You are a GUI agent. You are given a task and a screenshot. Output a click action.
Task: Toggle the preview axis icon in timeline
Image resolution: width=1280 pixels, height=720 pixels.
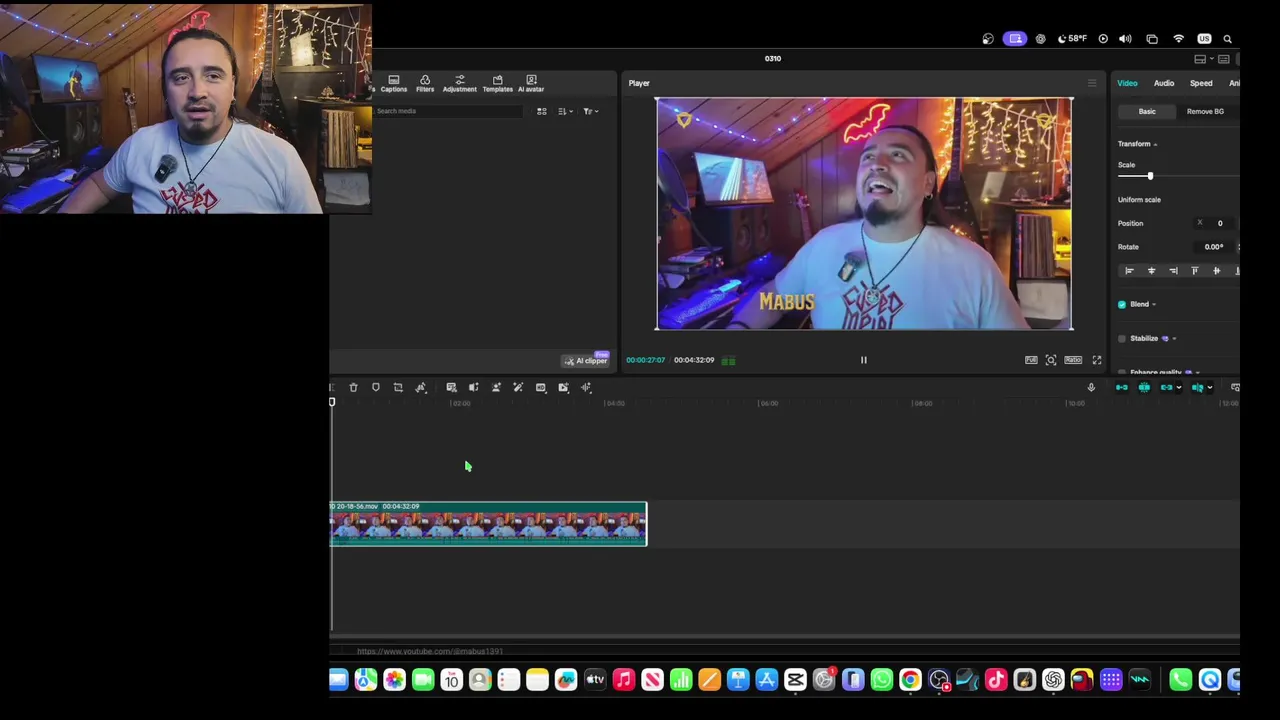[x=1197, y=388]
